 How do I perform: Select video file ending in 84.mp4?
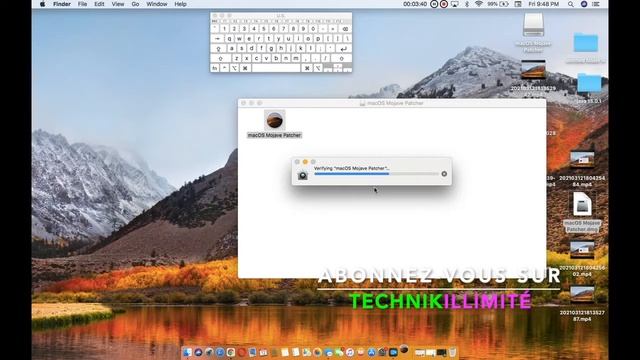pyautogui.click(x=582, y=160)
